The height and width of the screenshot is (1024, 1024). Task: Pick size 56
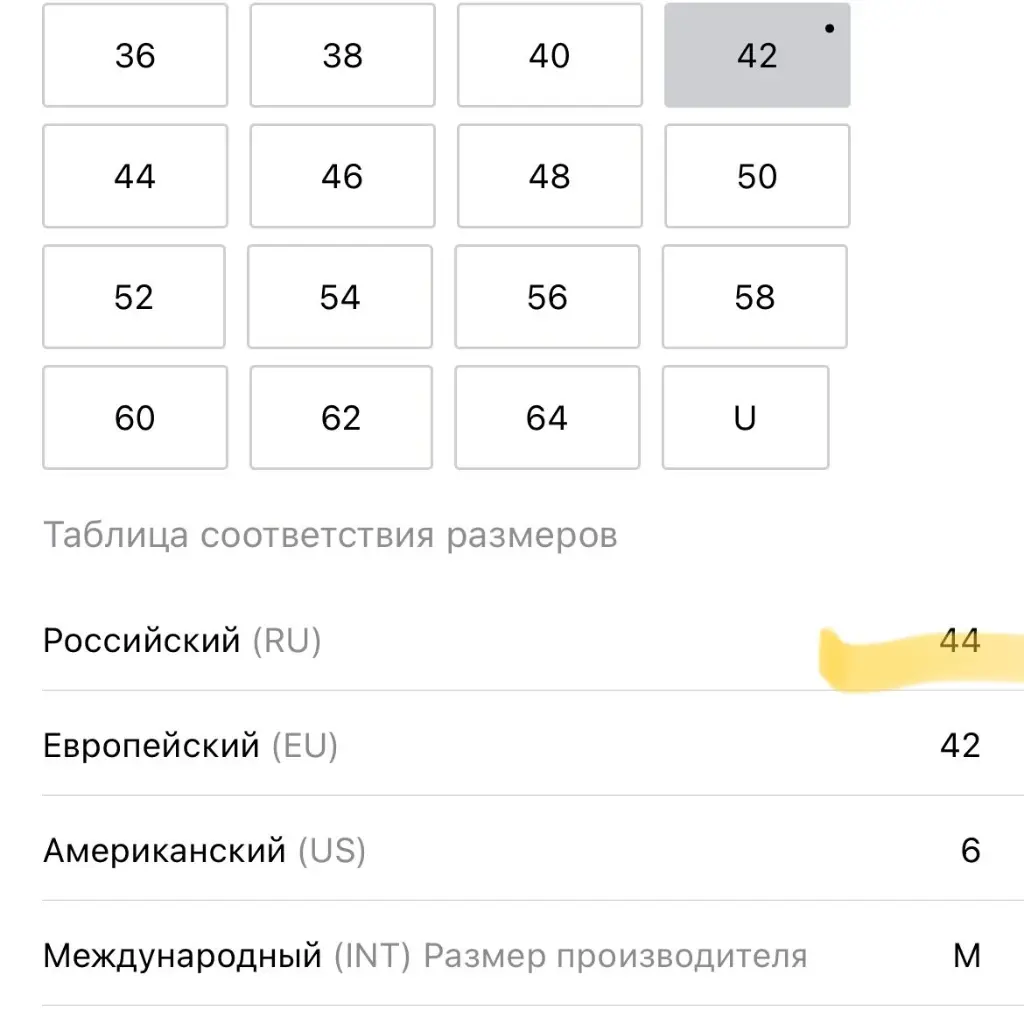[547, 296]
